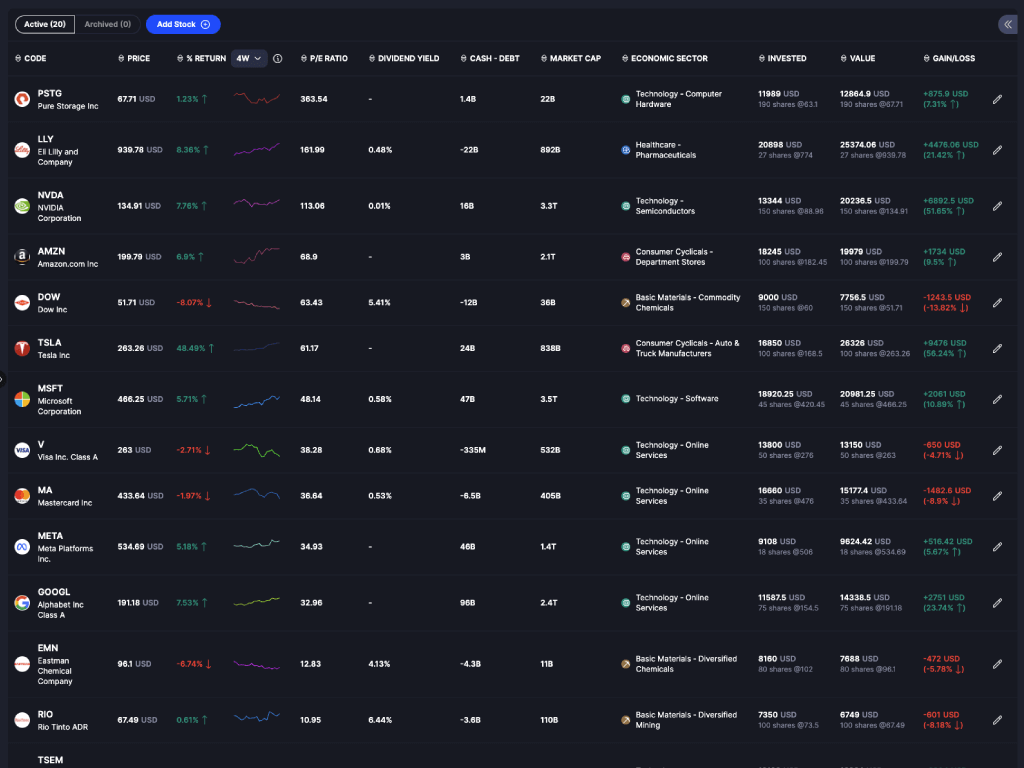
Task: Edit the NVDA holding via pencil icon
Action: [x=997, y=206]
